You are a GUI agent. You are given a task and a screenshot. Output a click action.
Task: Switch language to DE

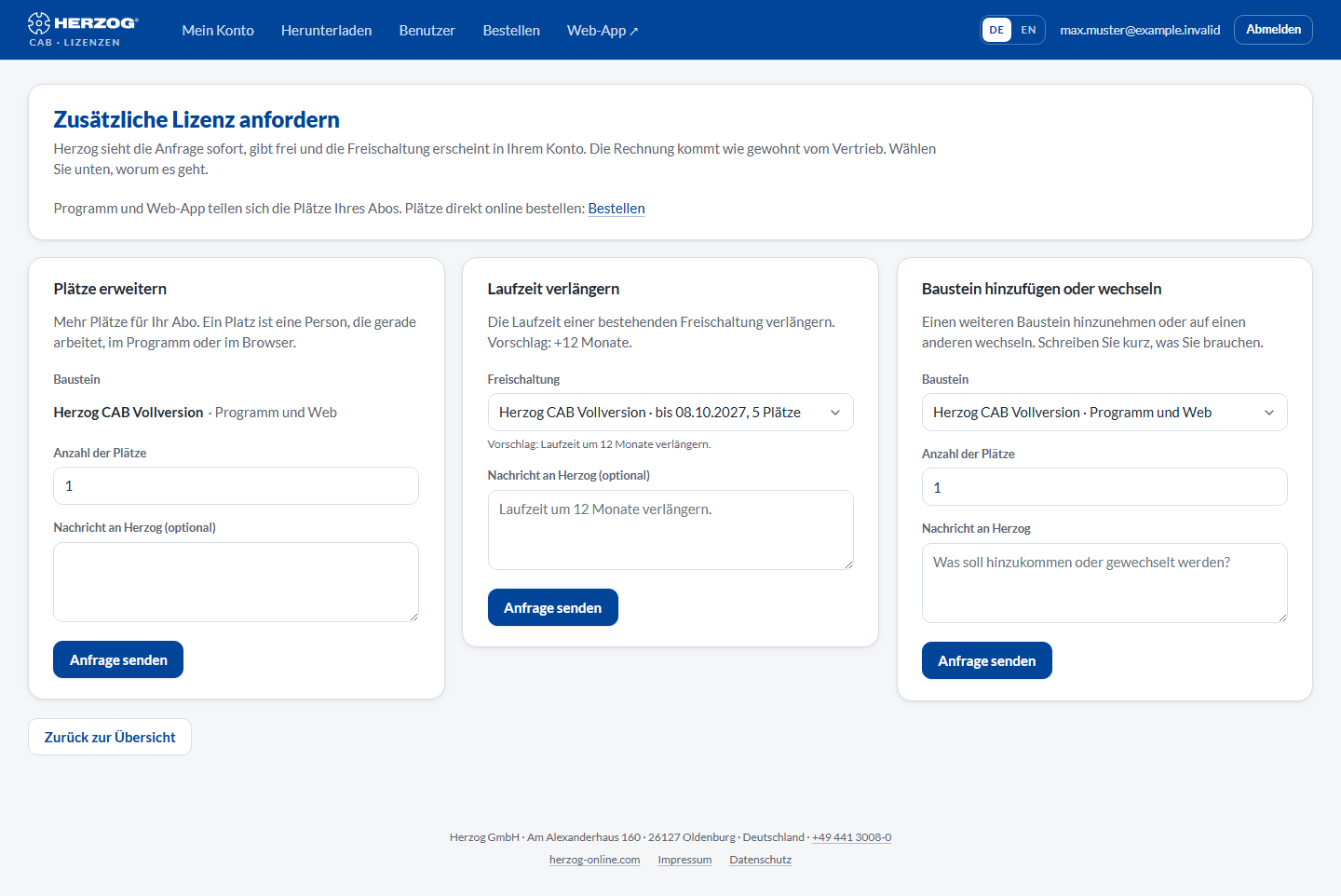tap(996, 30)
